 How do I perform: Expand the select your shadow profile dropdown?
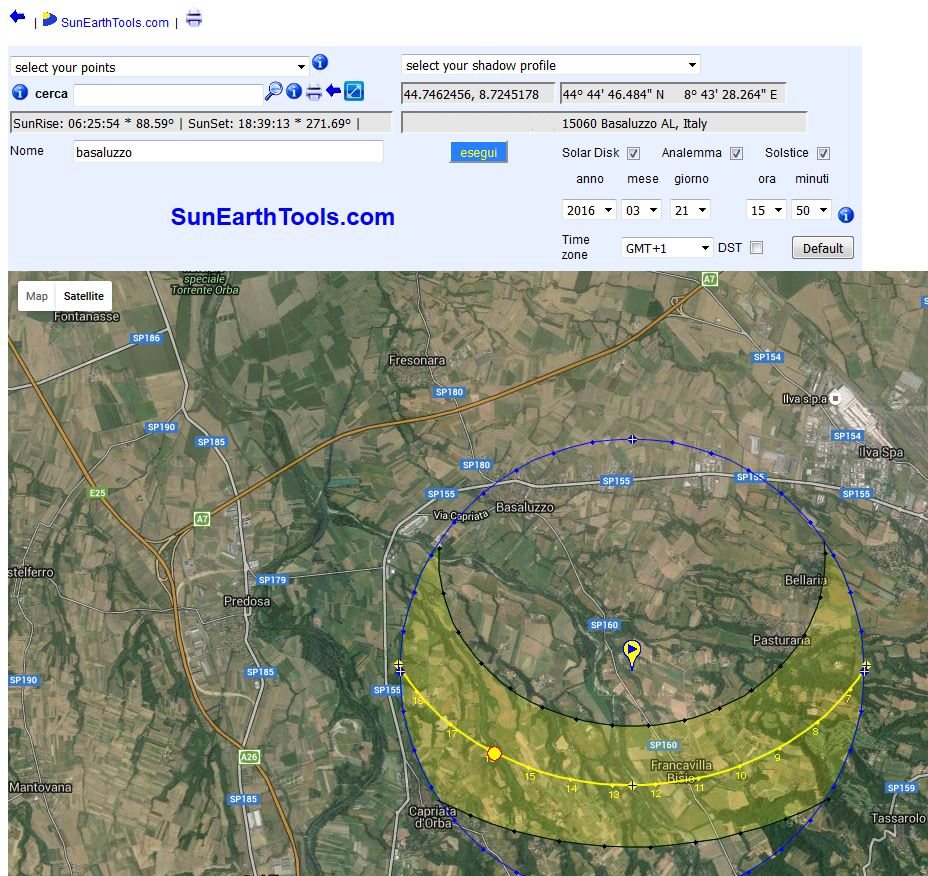point(551,65)
